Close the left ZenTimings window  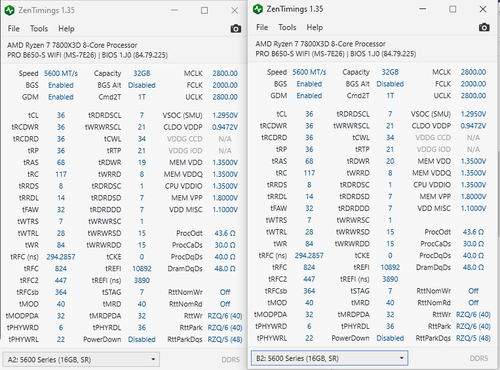click(x=235, y=10)
